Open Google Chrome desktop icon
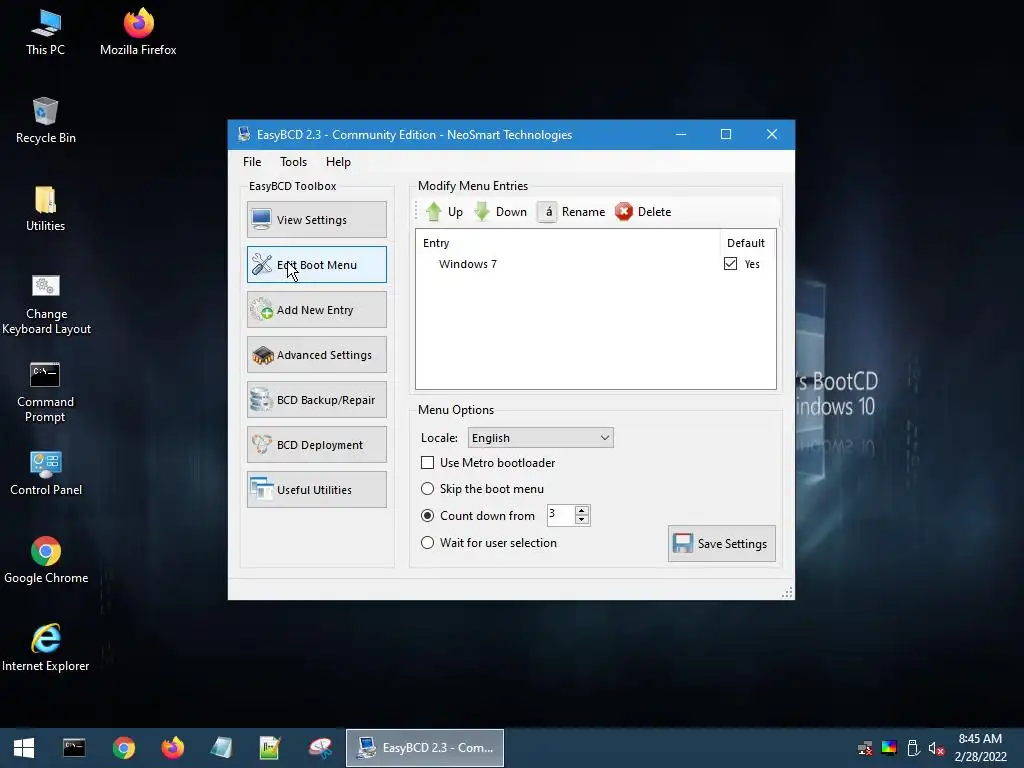The width and height of the screenshot is (1024, 768). pos(46,560)
